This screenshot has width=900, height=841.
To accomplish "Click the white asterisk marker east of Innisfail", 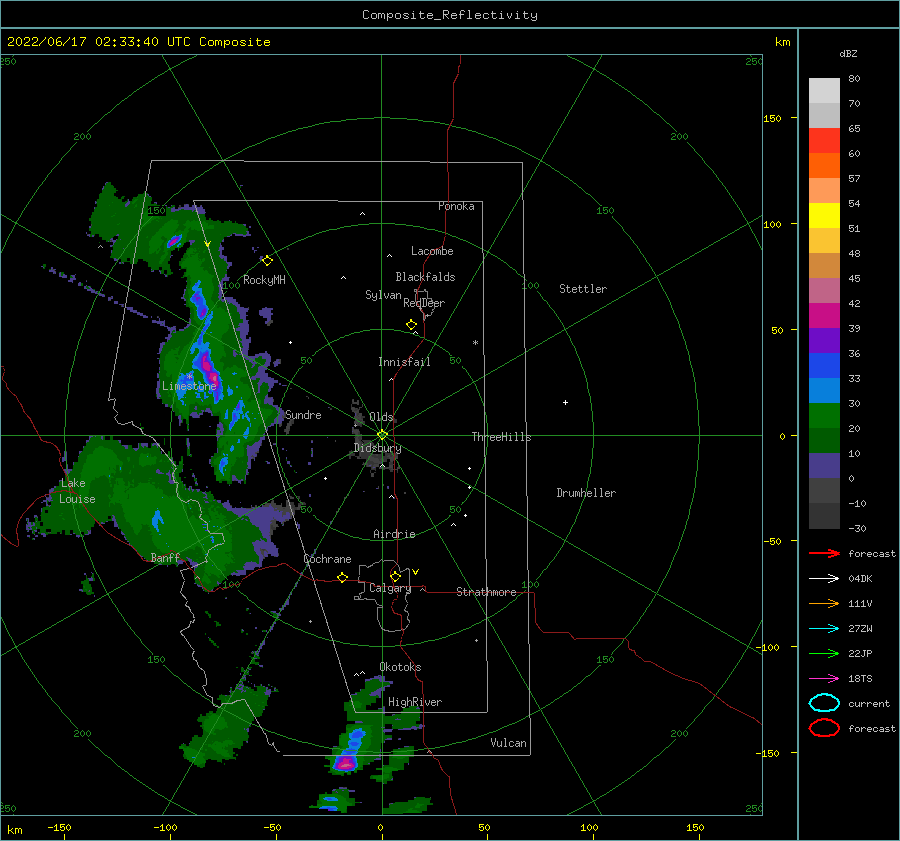I will click(475, 343).
